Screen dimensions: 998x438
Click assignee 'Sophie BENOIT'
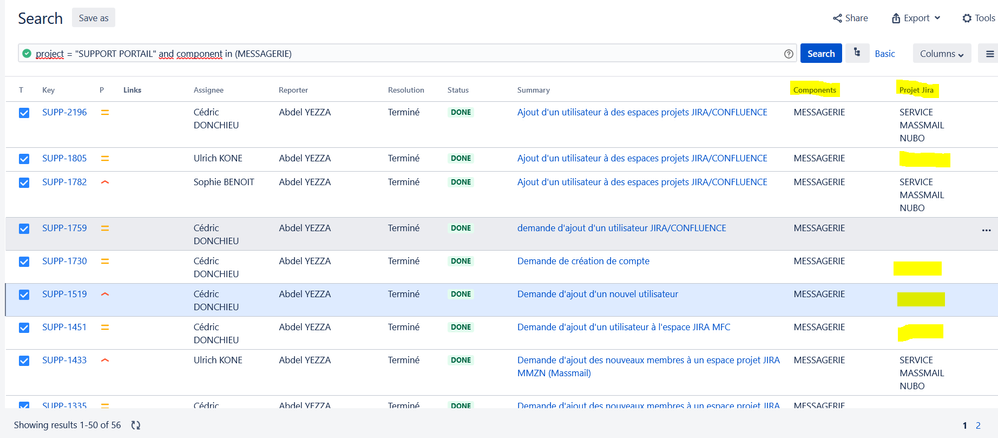point(223,182)
